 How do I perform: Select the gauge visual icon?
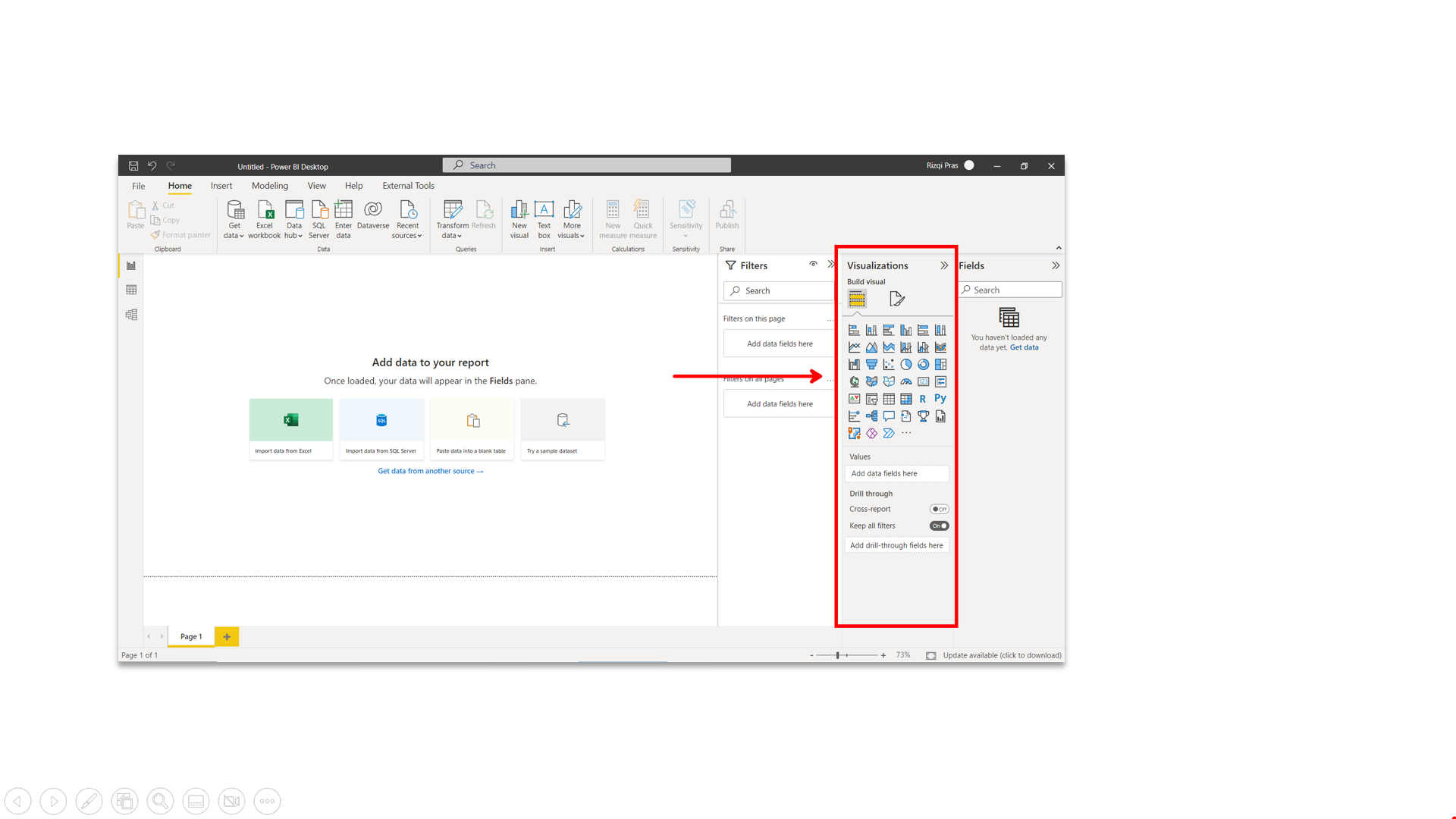[x=906, y=381]
